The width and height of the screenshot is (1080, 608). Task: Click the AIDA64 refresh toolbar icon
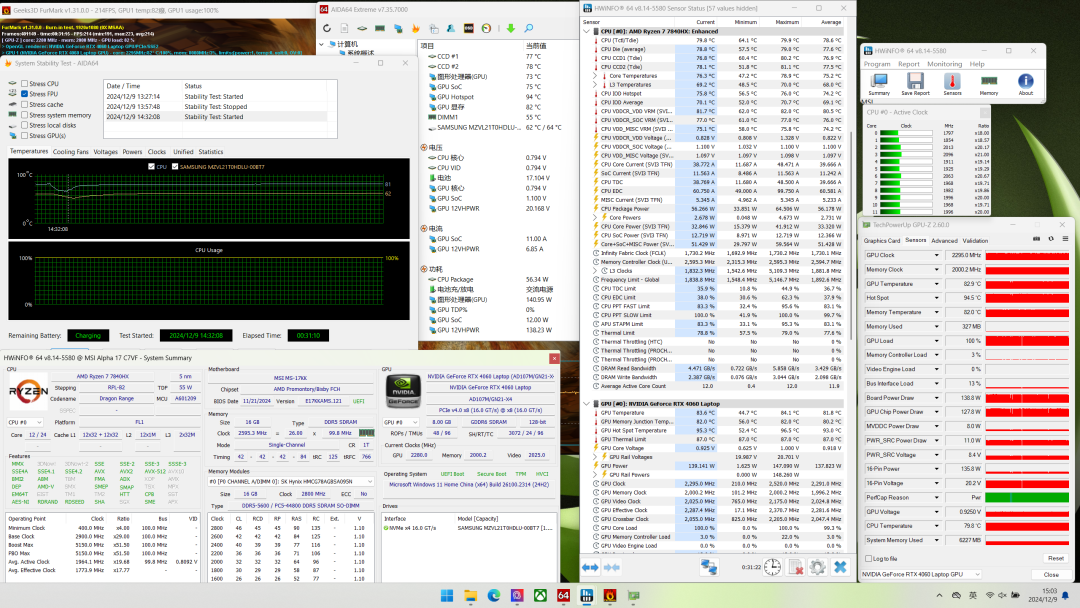coord(326,28)
